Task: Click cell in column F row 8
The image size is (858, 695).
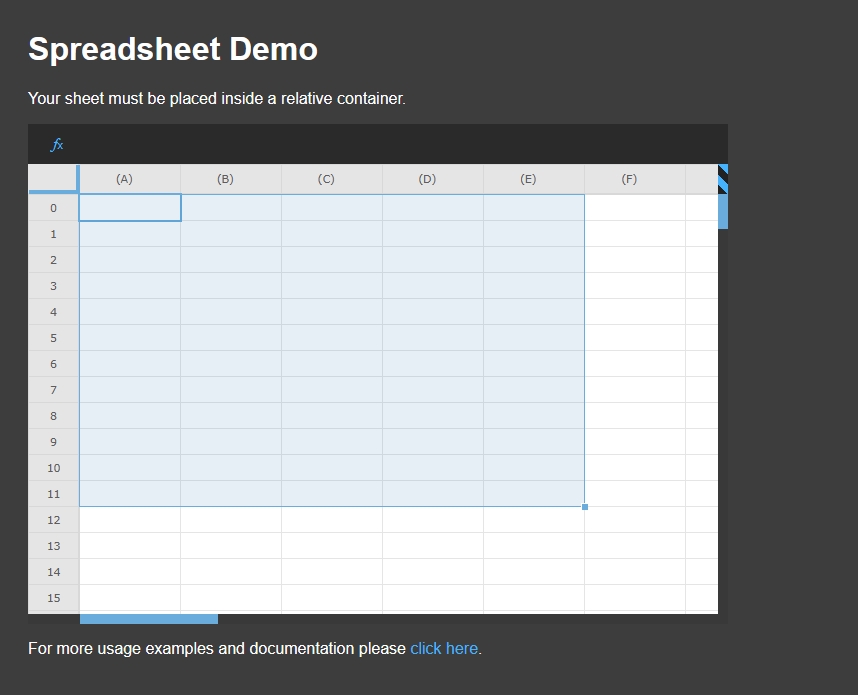Action: [635, 416]
